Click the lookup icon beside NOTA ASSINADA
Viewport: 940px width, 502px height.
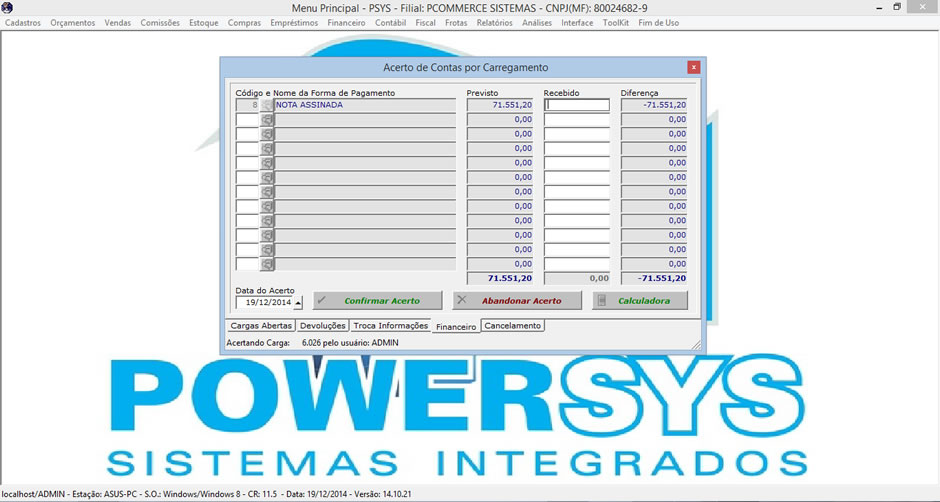[266, 105]
